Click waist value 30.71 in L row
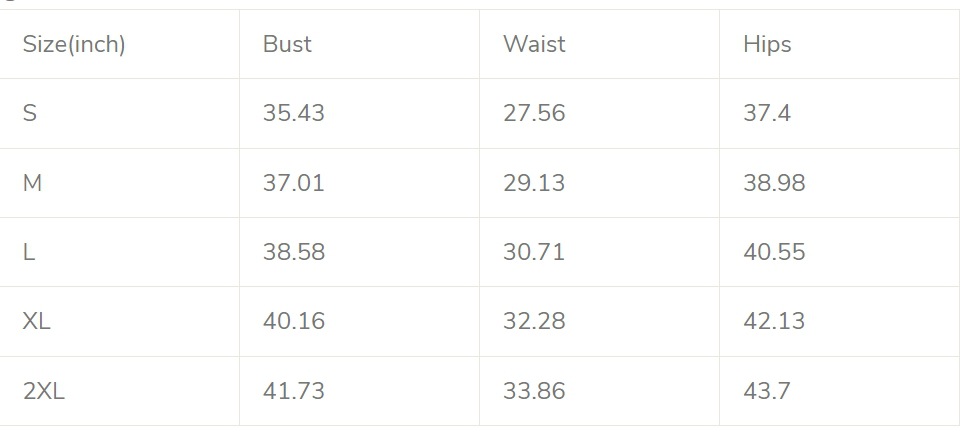Image resolution: width=967 pixels, height=435 pixels. (x=533, y=252)
